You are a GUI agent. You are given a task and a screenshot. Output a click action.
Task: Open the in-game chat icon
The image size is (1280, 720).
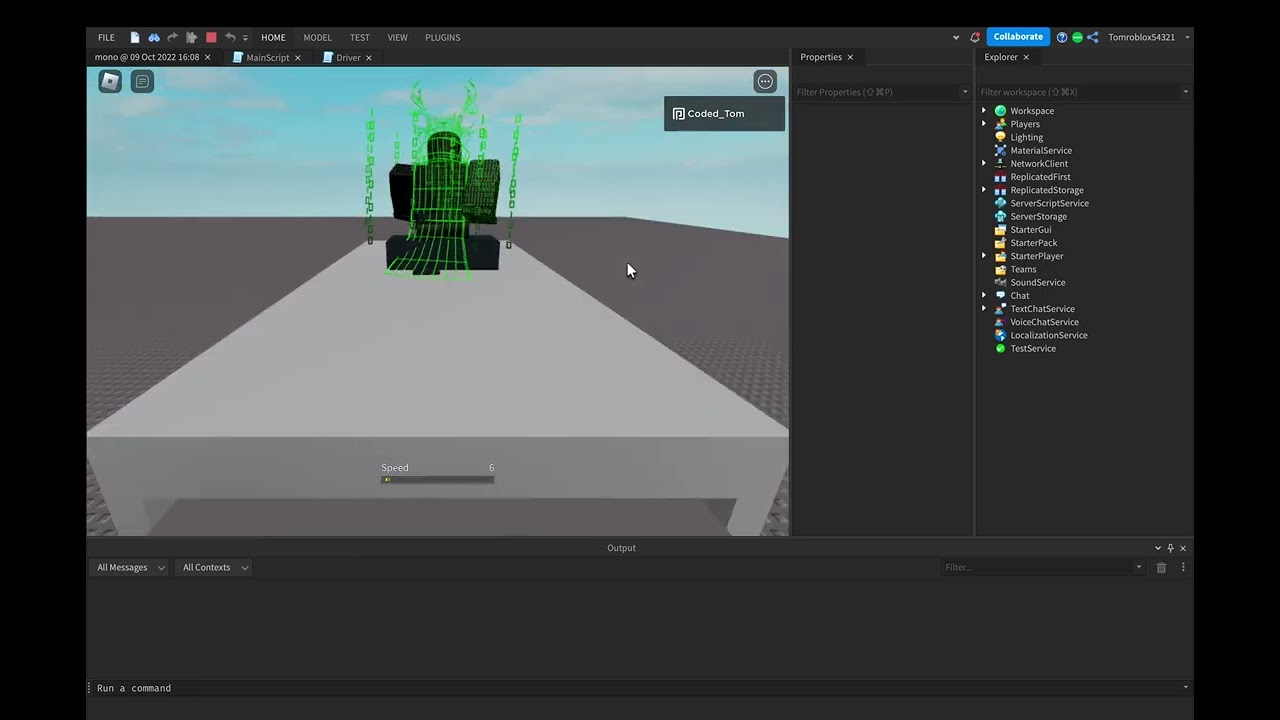tap(143, 81)
